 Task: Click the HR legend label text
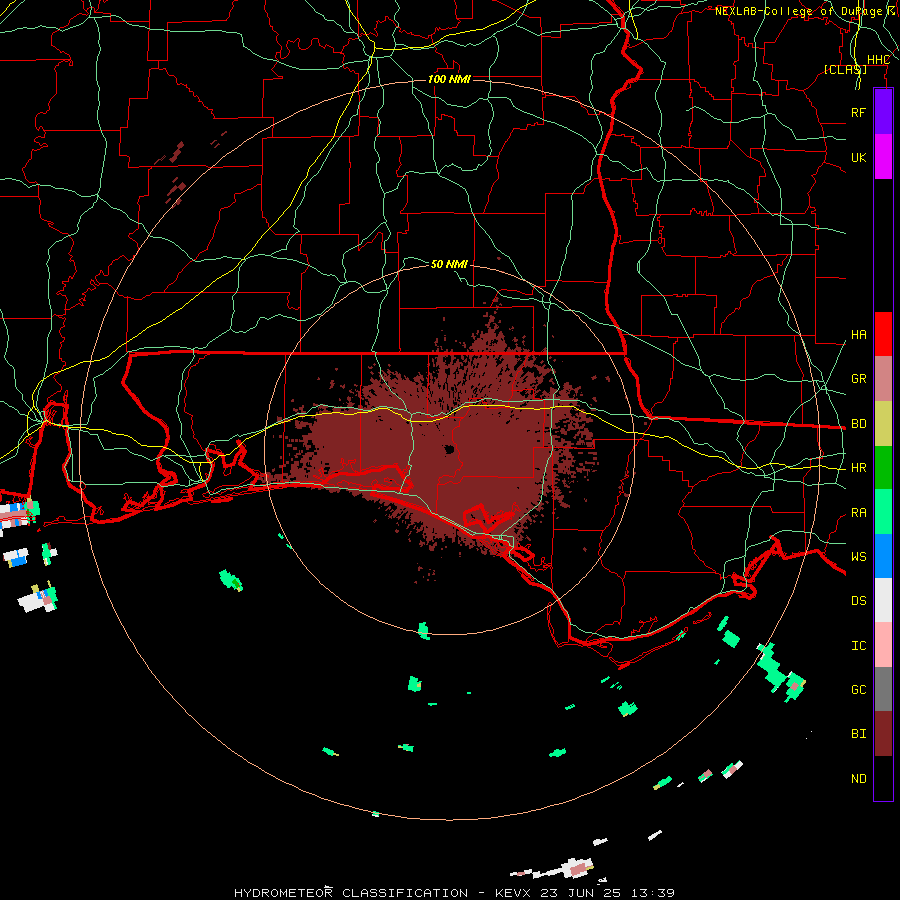(x=859, y=468)
